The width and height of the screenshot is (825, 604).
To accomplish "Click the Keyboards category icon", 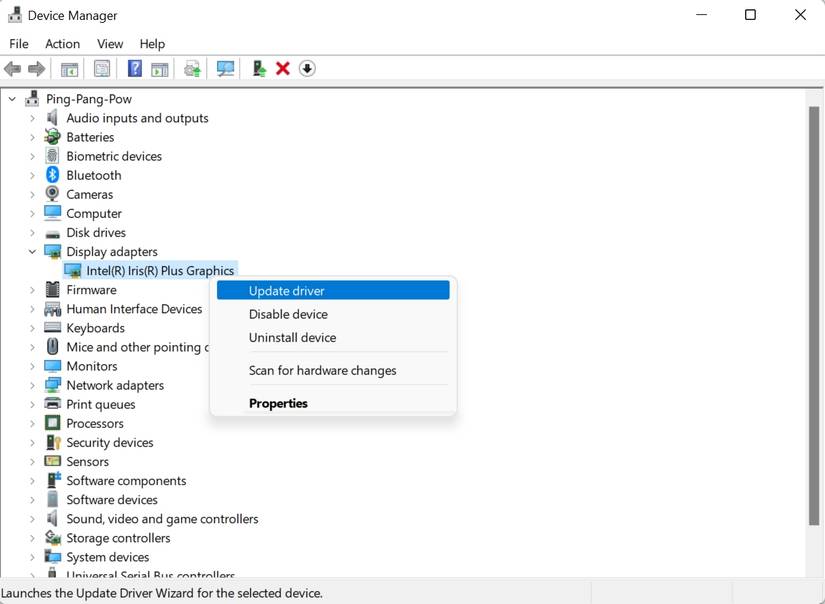I will (53, 327).
